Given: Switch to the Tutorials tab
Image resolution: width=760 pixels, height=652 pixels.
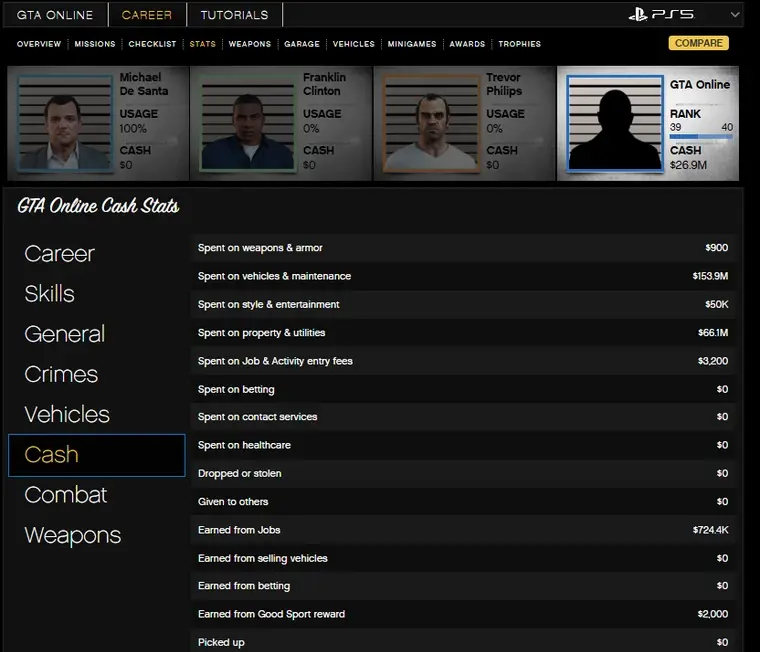Looking at the screenshot, I should tap(234, 15).
